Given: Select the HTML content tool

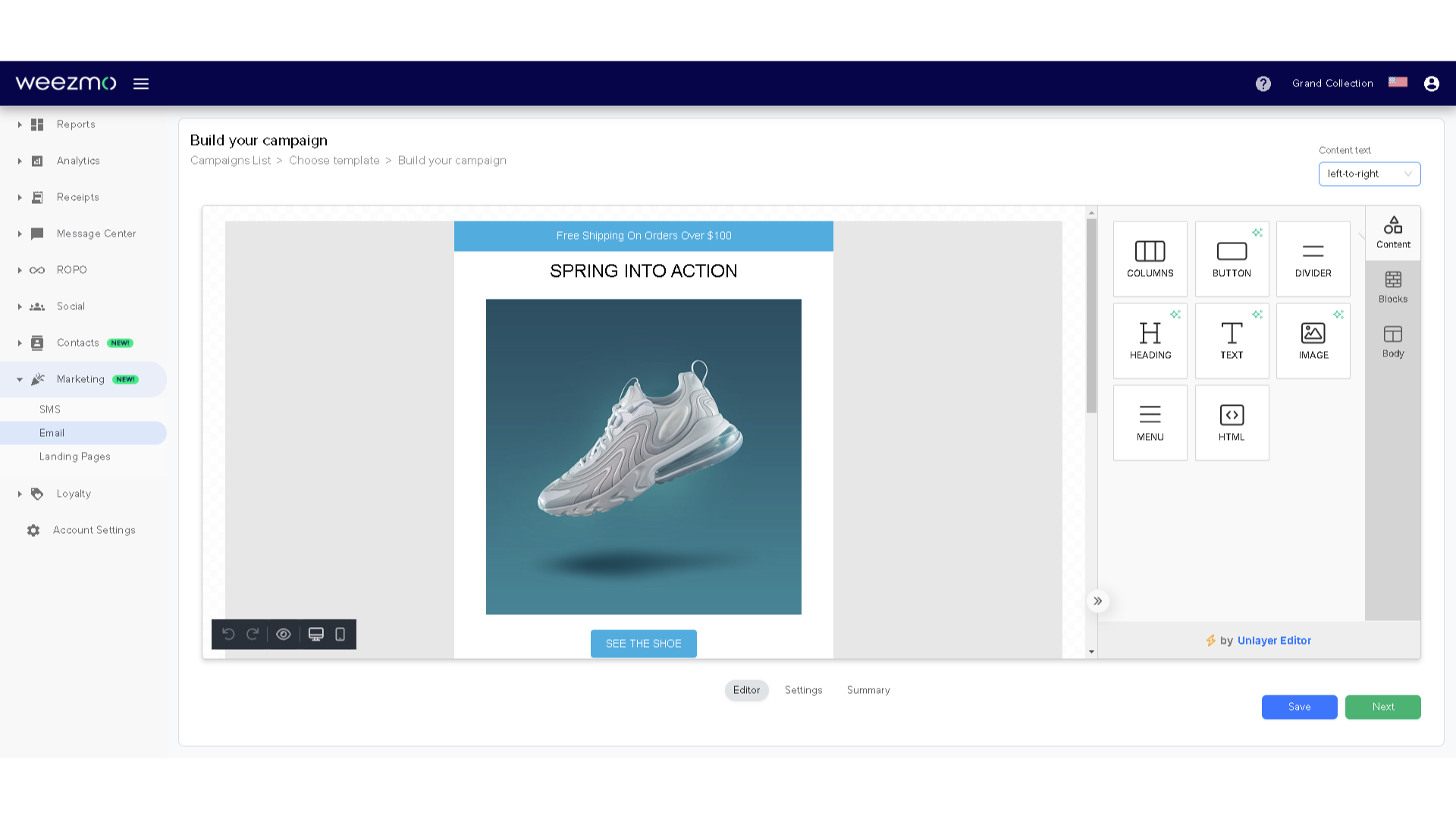Looking at the screenshot, I should point(1232,422).
